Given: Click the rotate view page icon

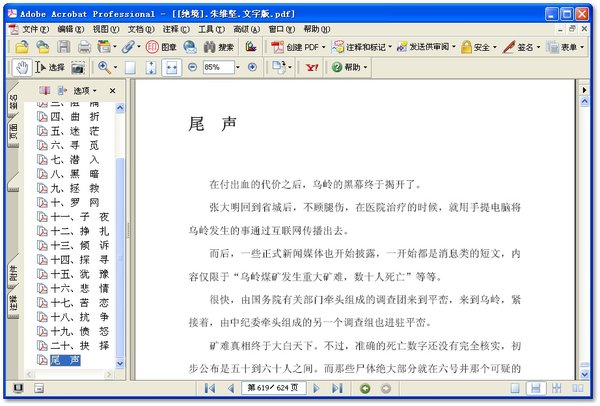Looking at the screenshot, I should pyautogui.click(x=279, y=67).
